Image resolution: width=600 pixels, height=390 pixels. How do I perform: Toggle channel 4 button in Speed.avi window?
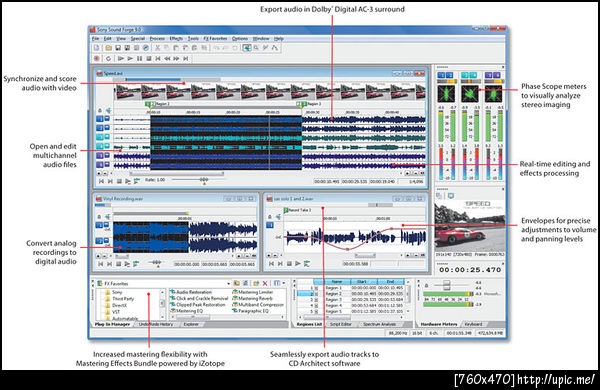tap(99, 146)
